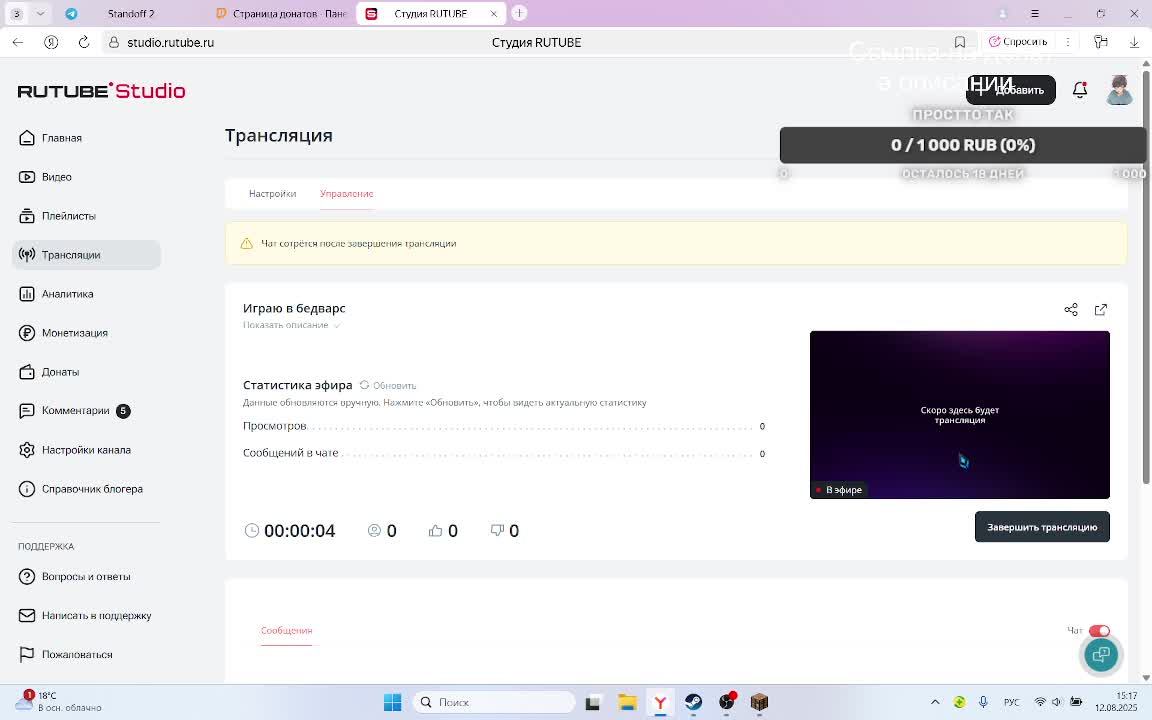Click the refresh icon next to Обновить

(x=364, y=385)
